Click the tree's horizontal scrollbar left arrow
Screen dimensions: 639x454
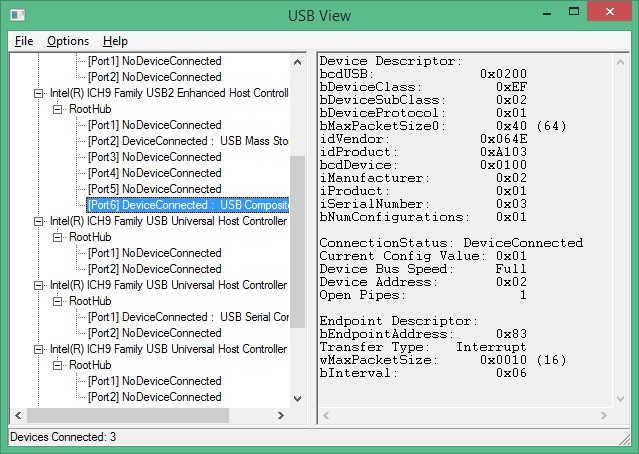[x=18, y=415]
